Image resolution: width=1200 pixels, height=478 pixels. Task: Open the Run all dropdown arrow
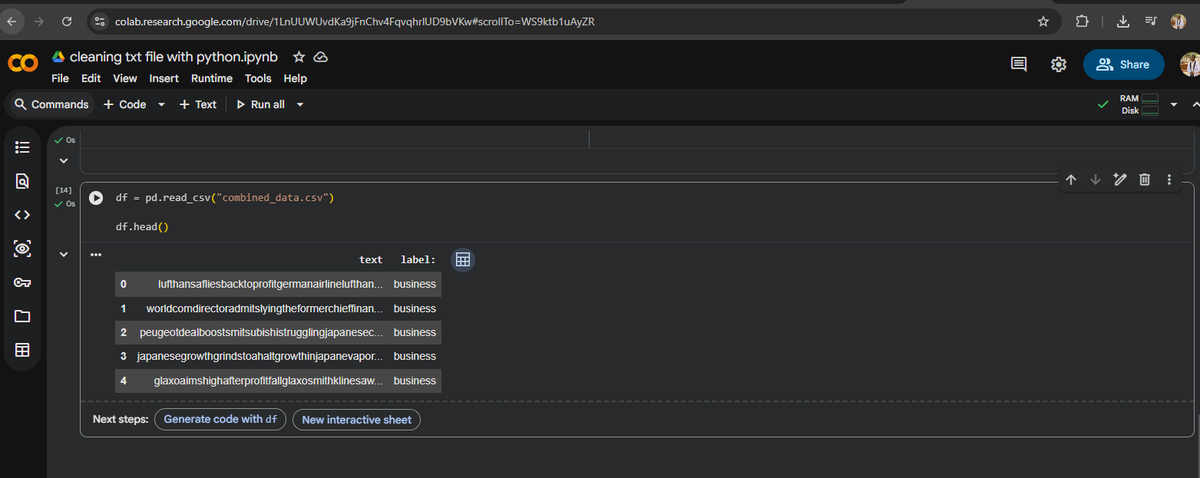299,104
